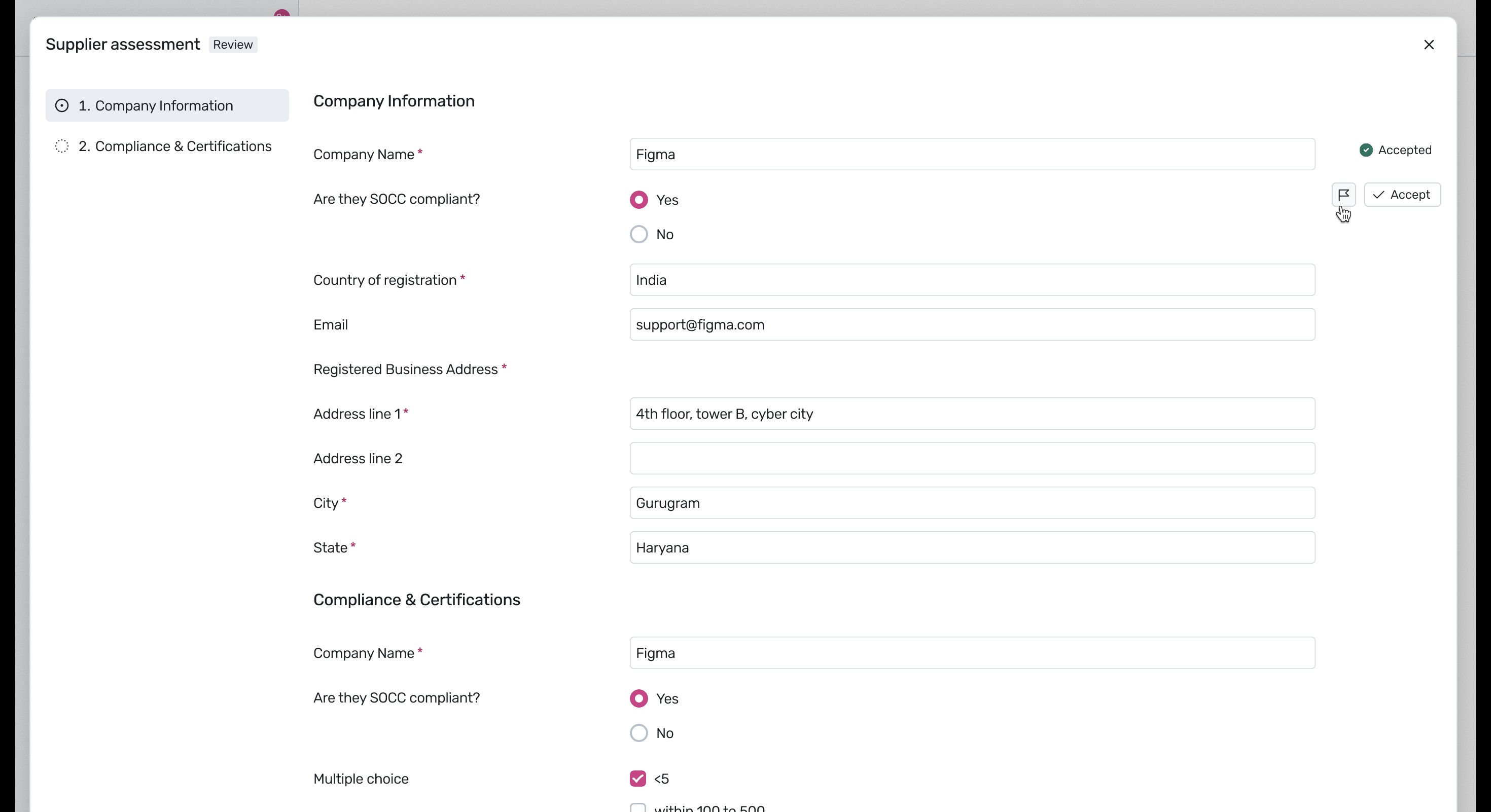
Task: Close the Supplier assessment dialog
Action: pos(1429,45)
